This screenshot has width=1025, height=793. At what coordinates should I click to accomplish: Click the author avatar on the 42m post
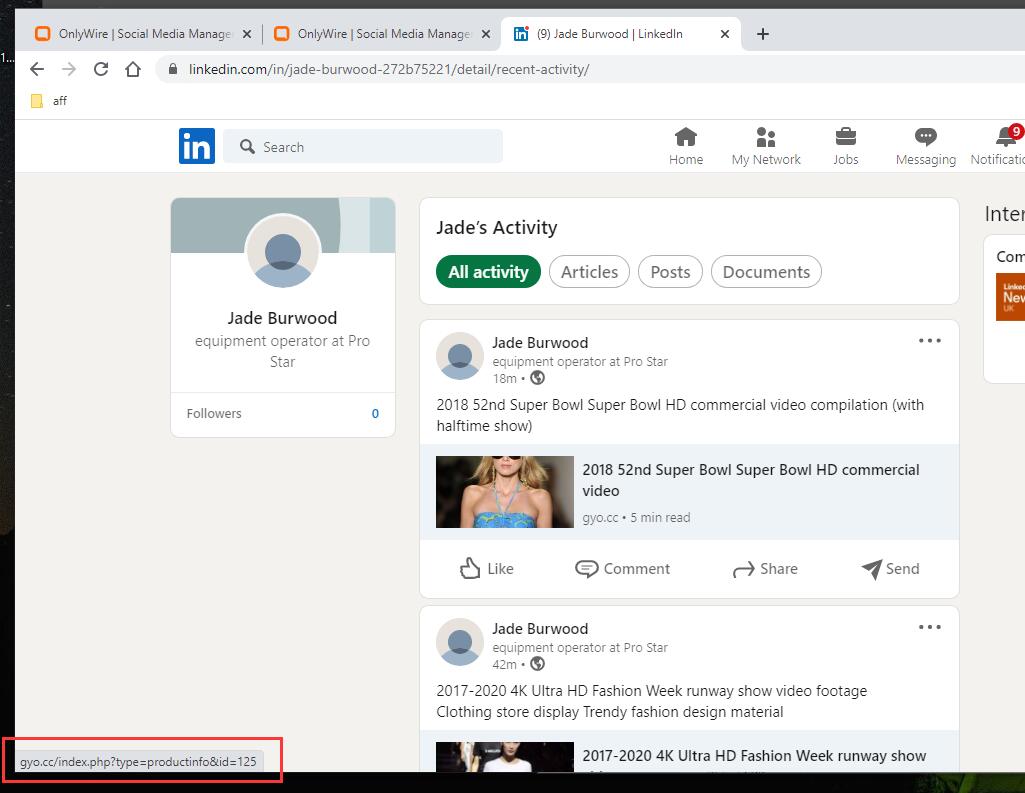pos(460,642)
